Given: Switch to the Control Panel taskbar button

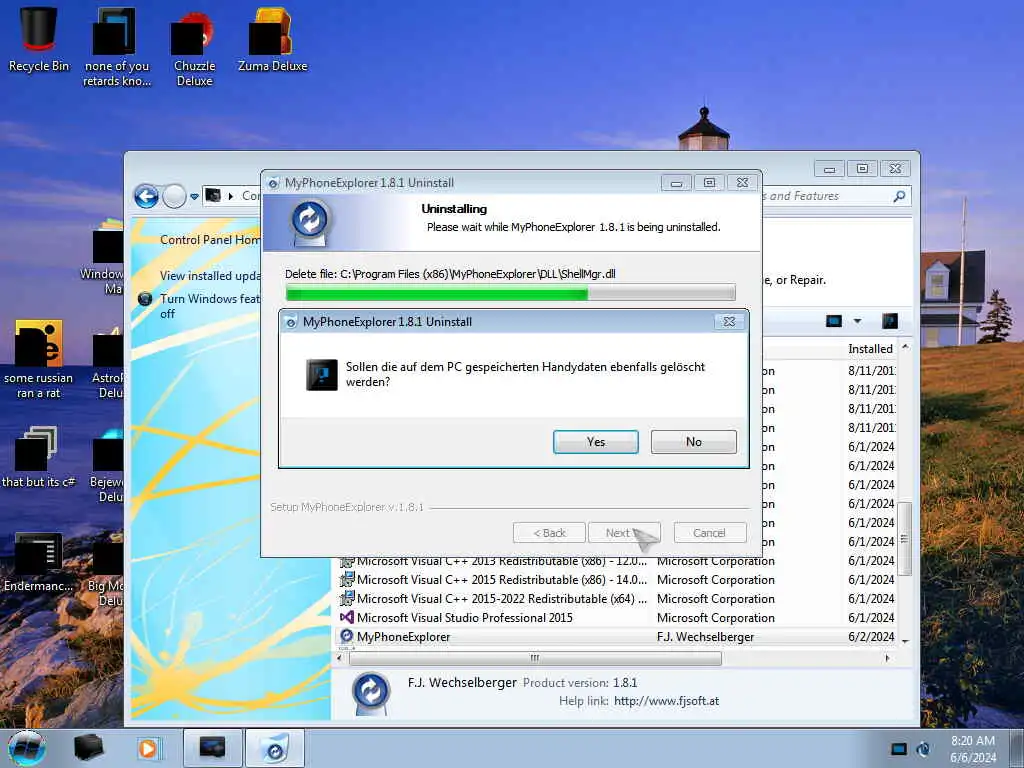Looking at the screenshot, I should click(x=212, y=748).
